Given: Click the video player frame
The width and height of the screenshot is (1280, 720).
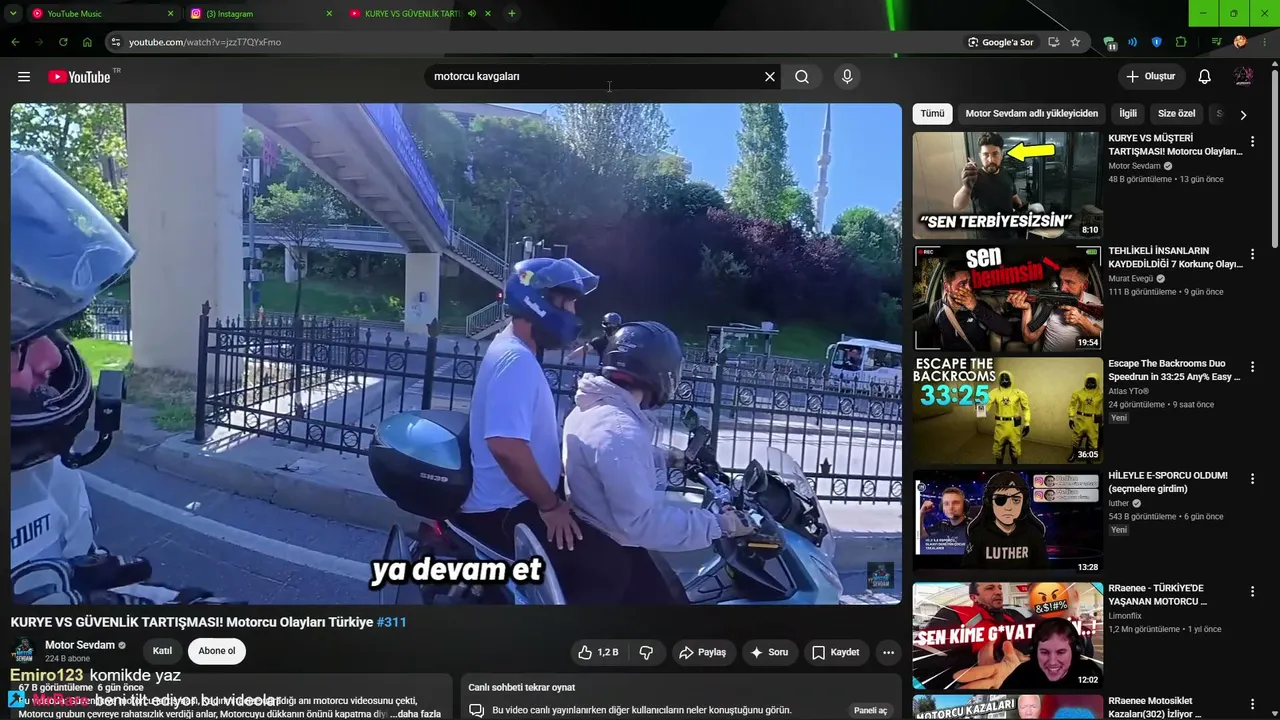Looking at the screenshot, I should coord(456,354).
